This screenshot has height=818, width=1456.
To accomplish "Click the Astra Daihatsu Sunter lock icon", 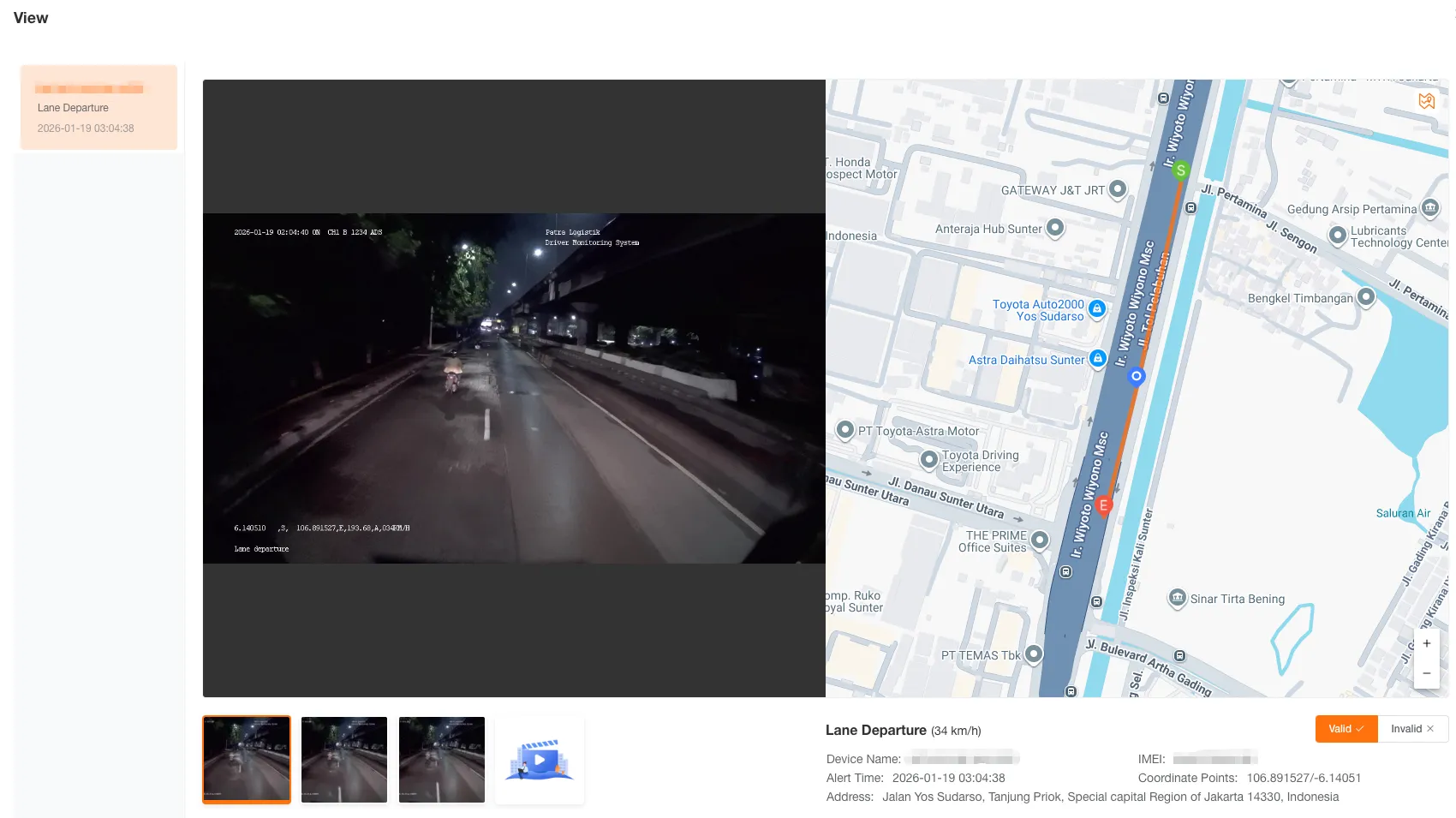I will pos(1098,359).
